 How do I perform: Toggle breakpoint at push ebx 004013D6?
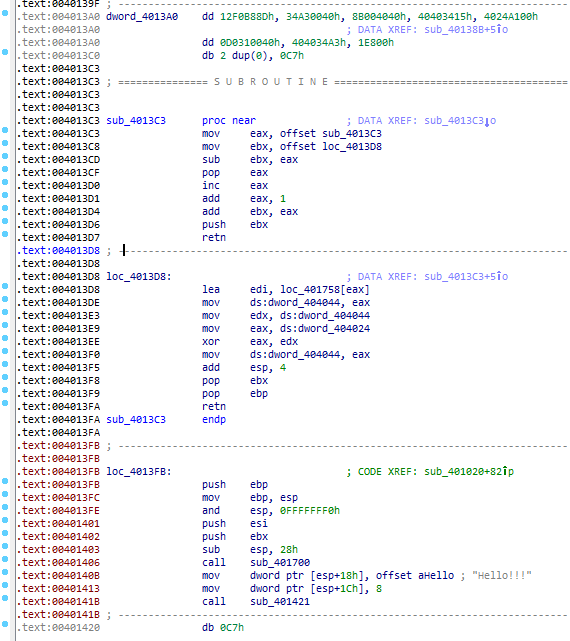5,221
